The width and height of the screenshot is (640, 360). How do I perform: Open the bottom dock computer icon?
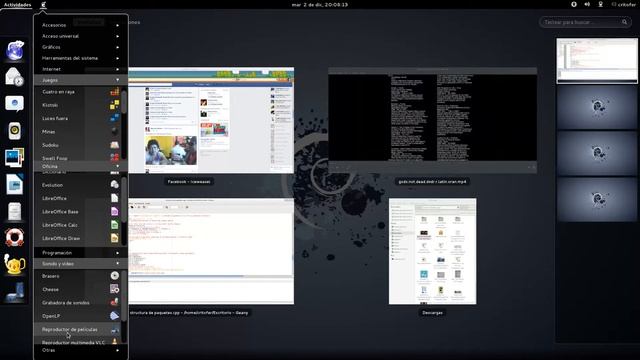tap(15, 292)
